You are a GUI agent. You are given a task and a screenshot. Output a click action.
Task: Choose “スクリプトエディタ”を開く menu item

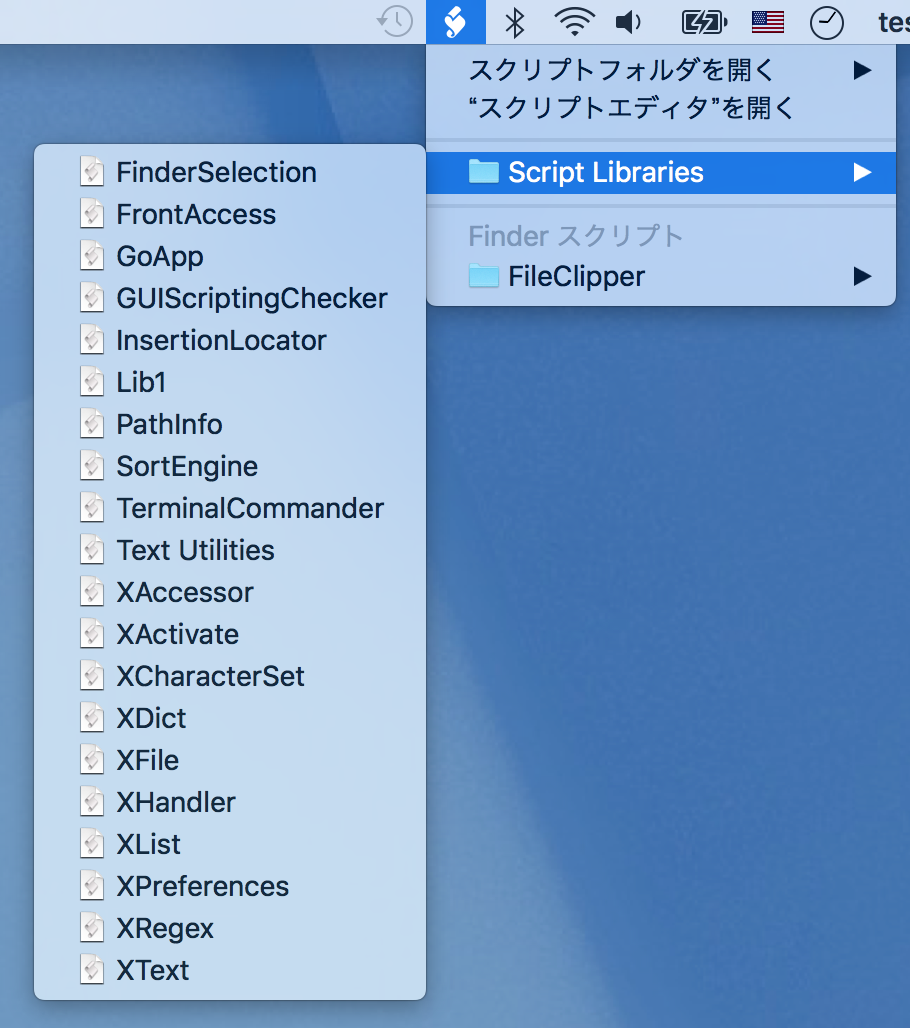click(631, 108)
